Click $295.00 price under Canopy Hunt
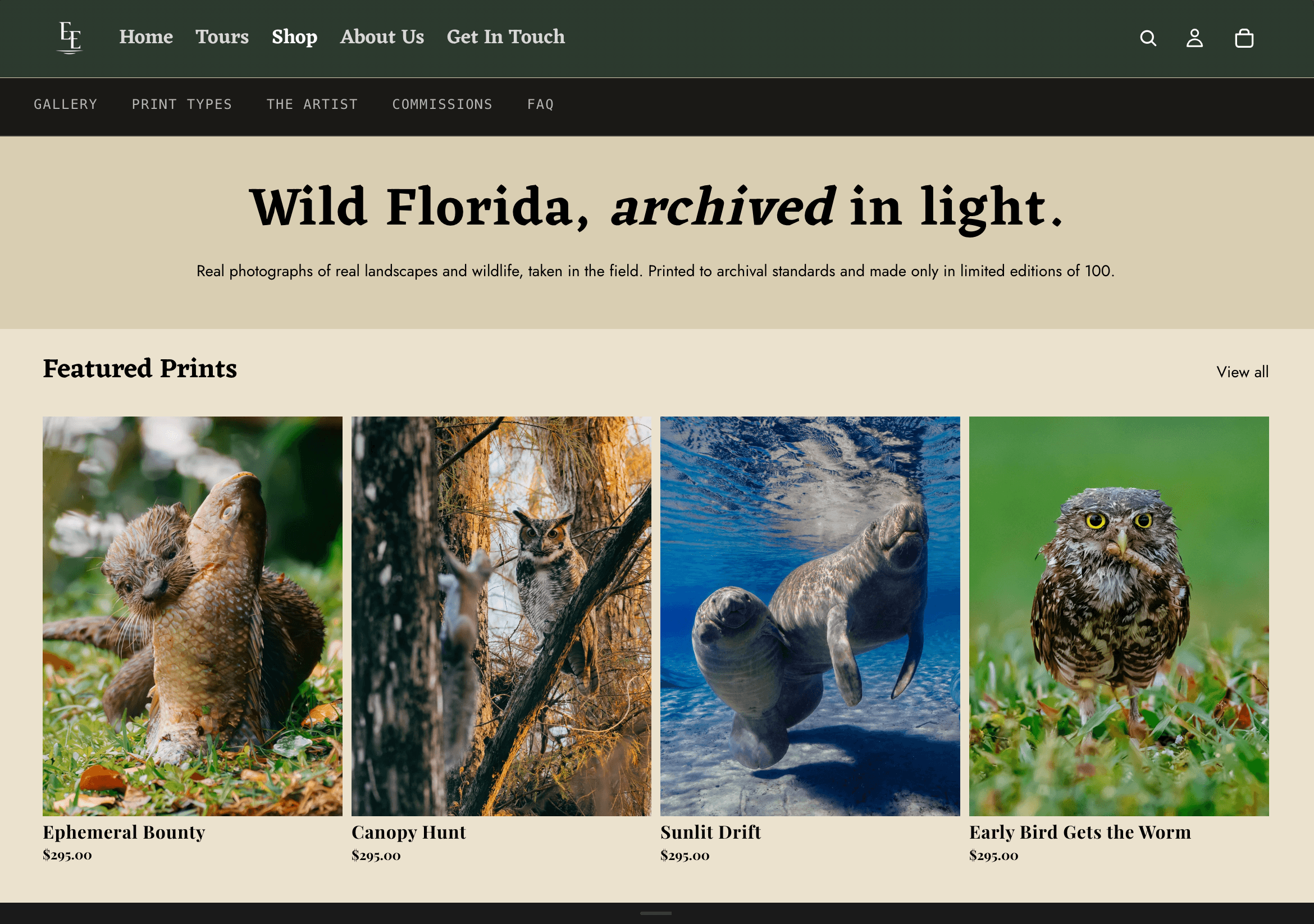 [376, 855]
